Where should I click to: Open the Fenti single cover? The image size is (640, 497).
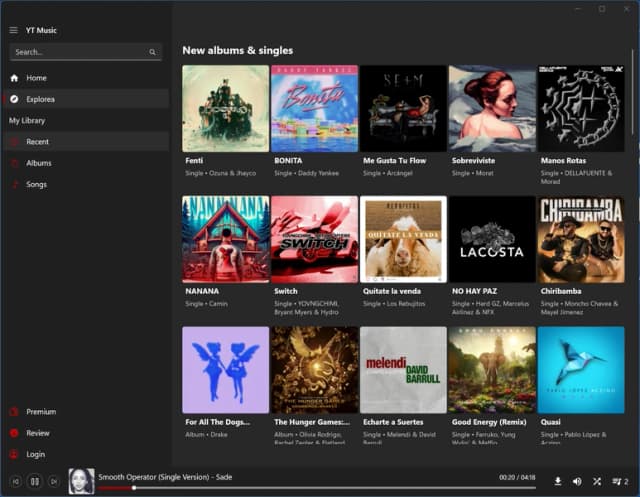pyautogui.click(x=226, y=109)
